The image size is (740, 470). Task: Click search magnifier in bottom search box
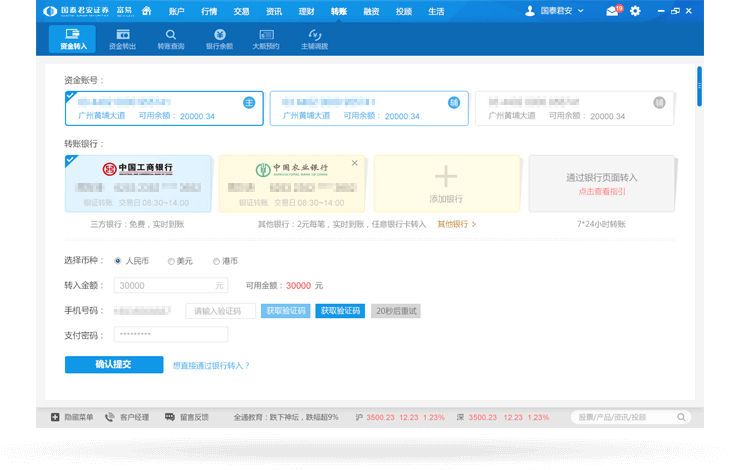coord(681,417)
